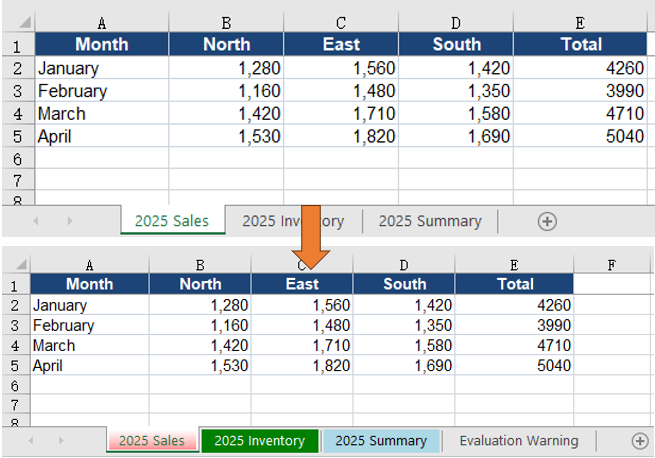Select the February cell in the upper spreadsheet
Viewport: 655px width, 458px height.
102,91
